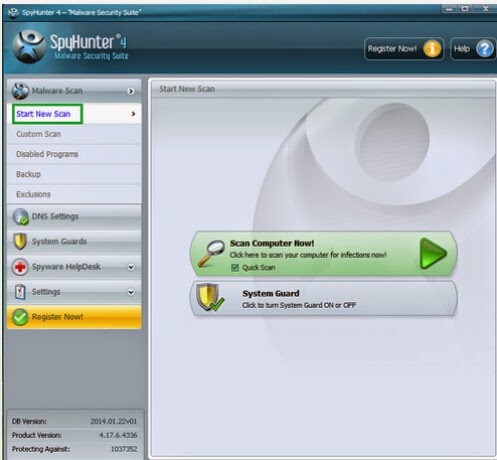Click the SpyHunter logo in the header
The width and height of the screenshot is (497, 460).
[29, 46]
